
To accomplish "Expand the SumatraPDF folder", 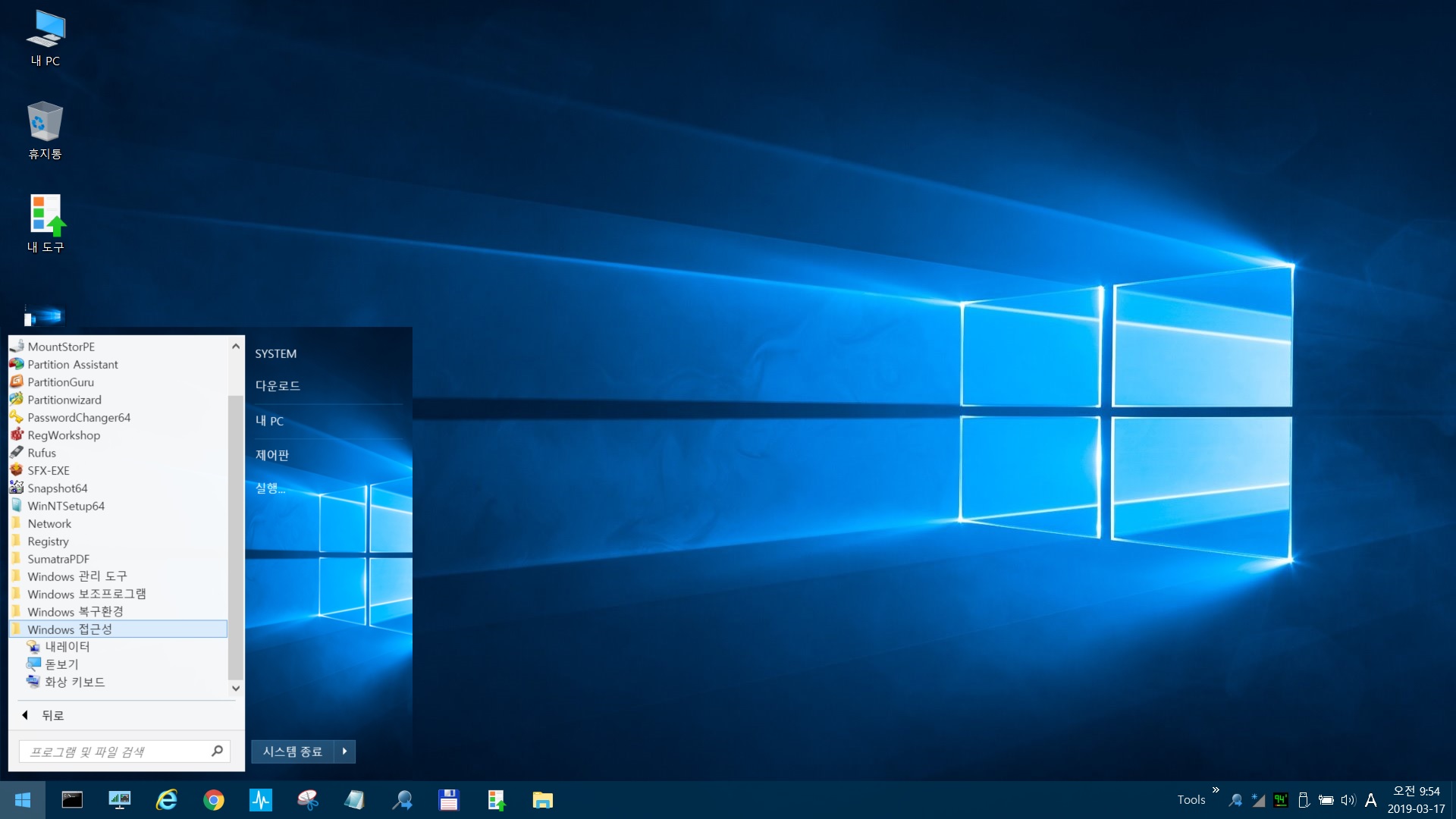I will tap(118, 559).
